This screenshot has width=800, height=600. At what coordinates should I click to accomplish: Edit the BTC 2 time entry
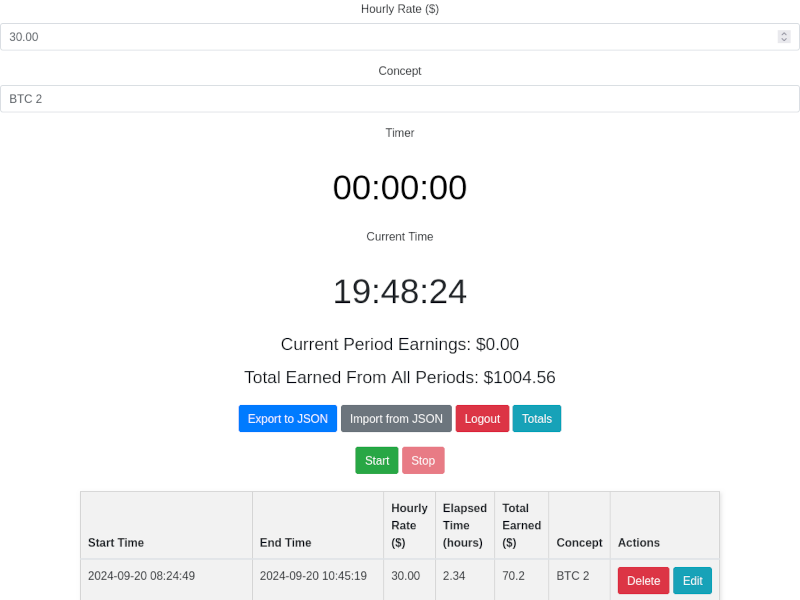[x=692, y=581]
